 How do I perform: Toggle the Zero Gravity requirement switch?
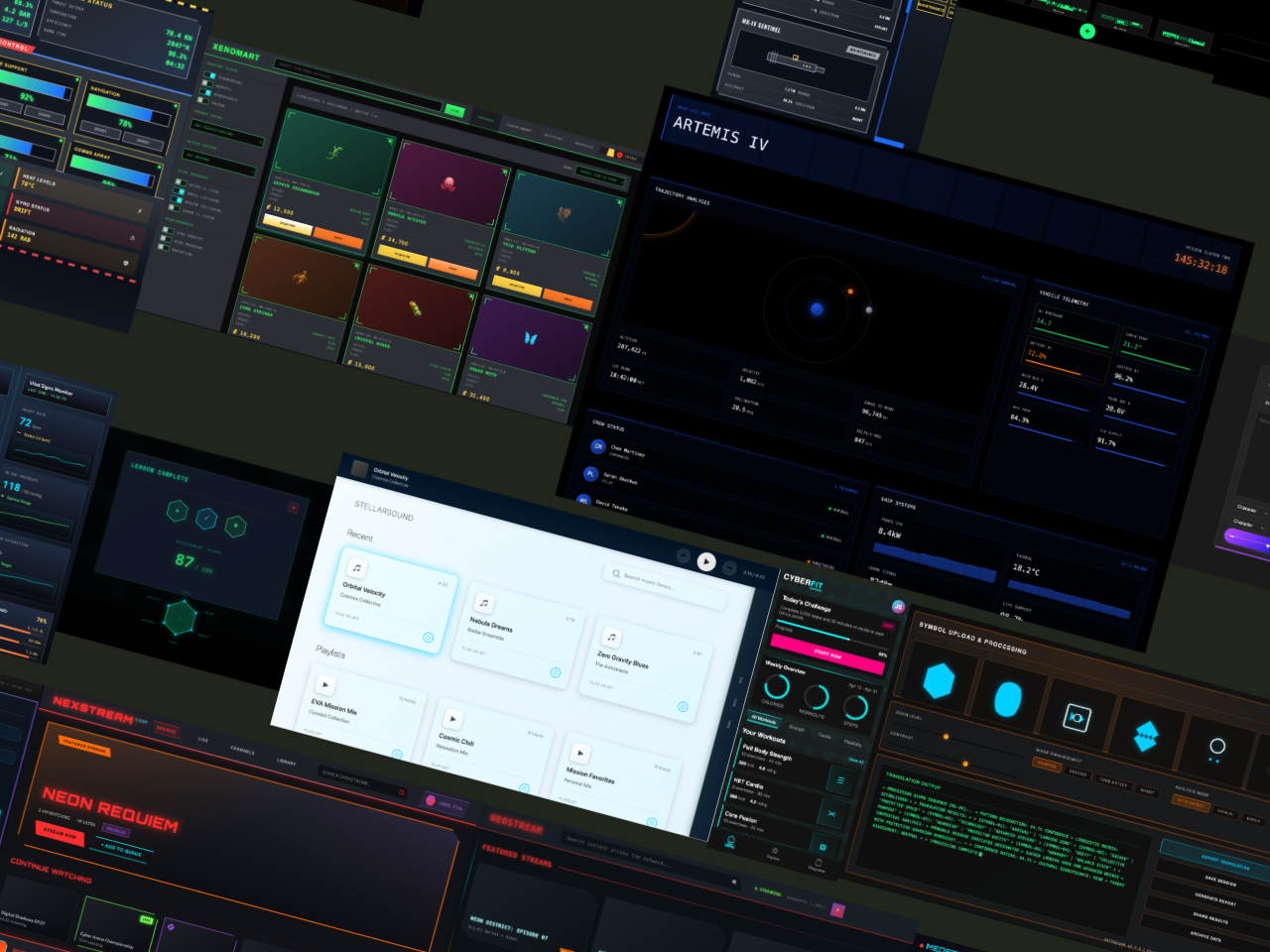[167, 230]
